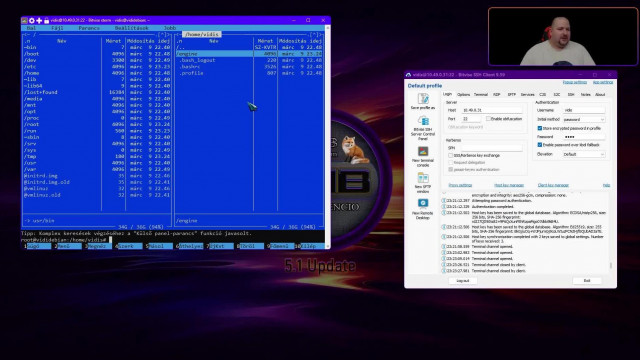640x360 pixels.
Task: Click 8 Töröl function key button
Action: 252,246
